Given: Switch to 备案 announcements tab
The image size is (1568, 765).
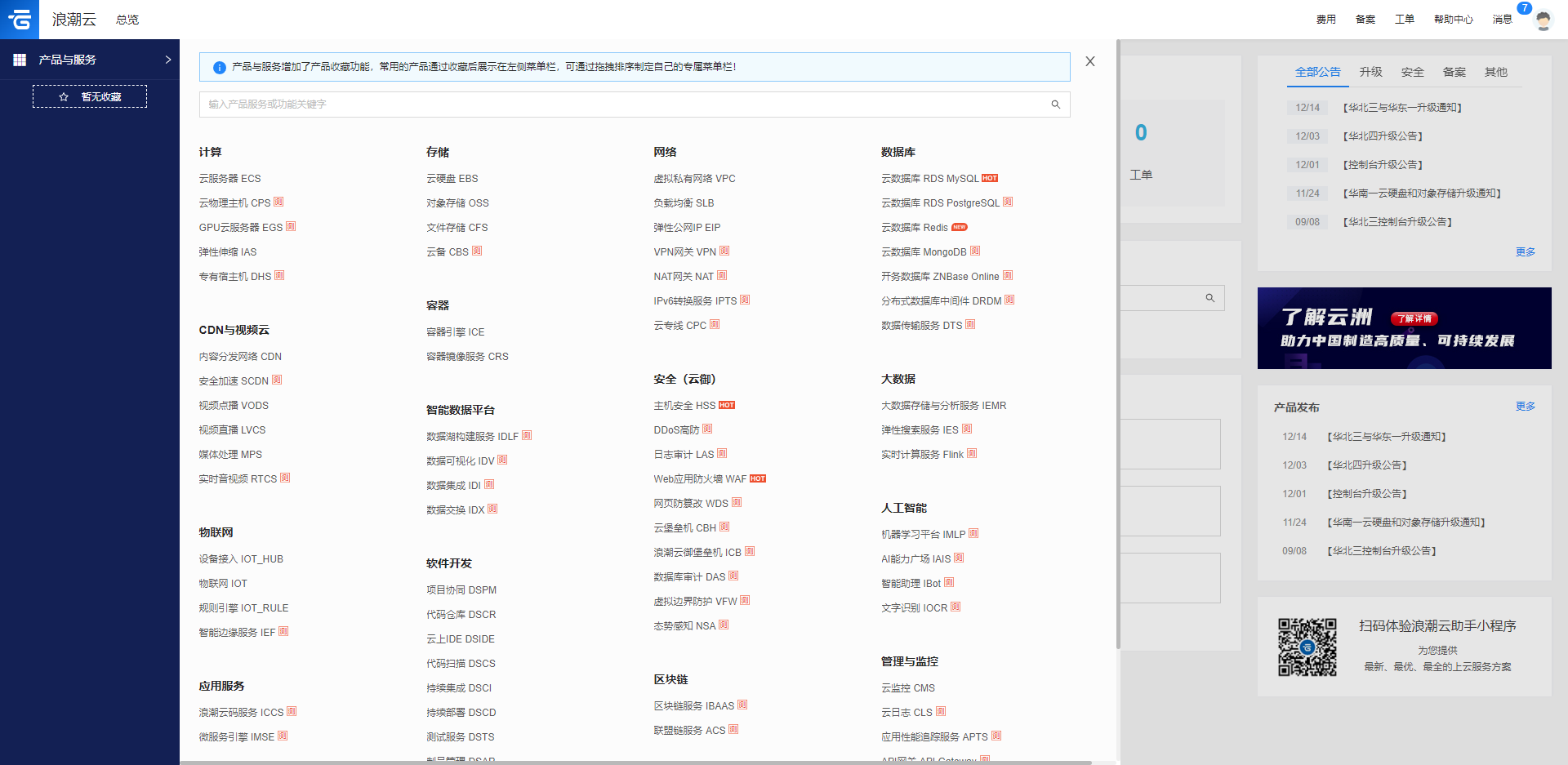Looking at the screenshot, I should (x=1454, y=72).
